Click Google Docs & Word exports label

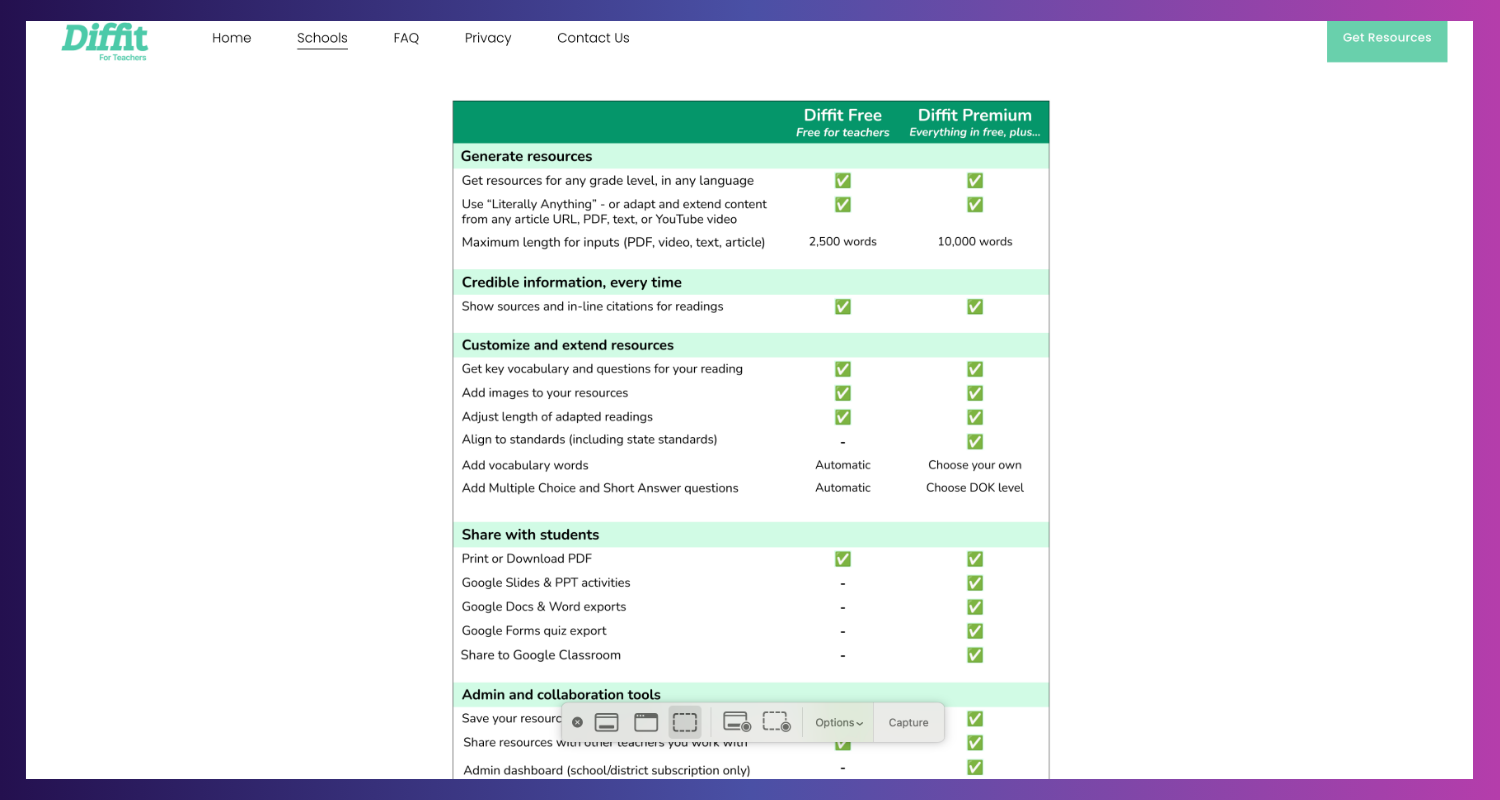[x=544, y=607]
